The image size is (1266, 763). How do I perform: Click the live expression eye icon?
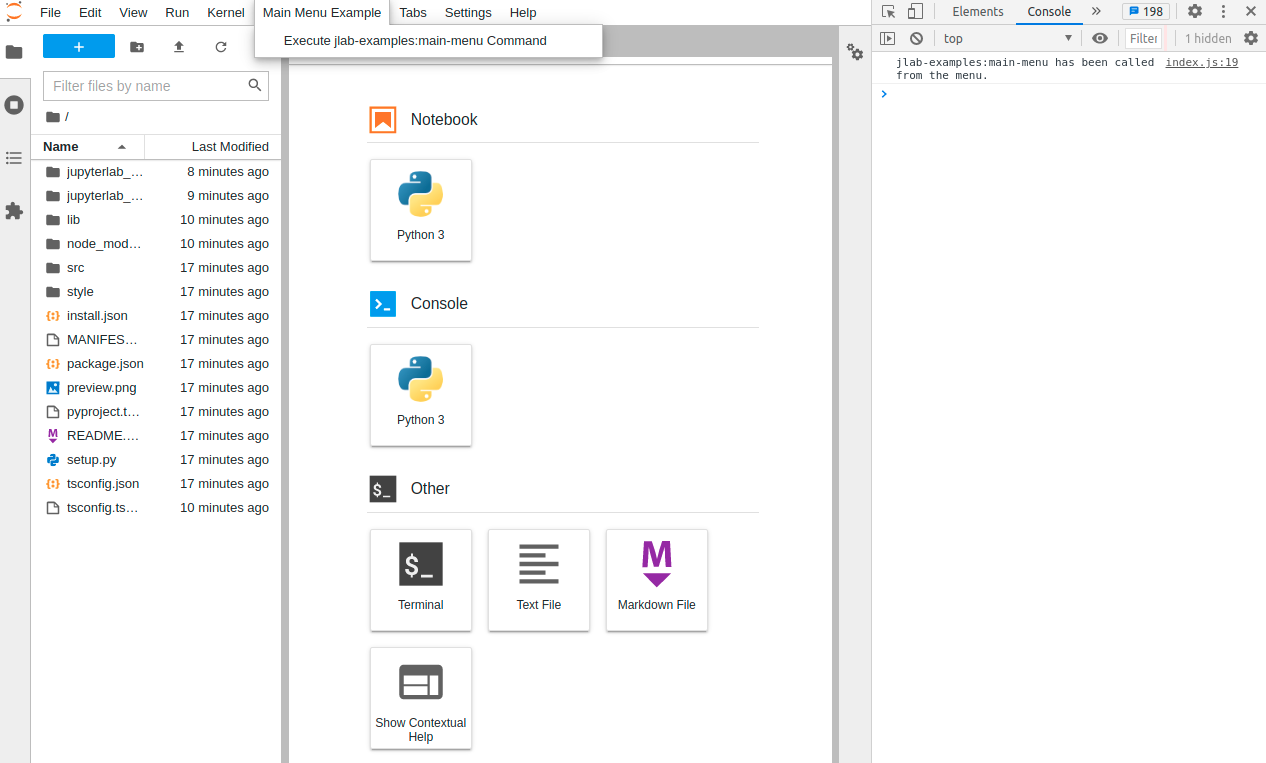[1100, 38]
